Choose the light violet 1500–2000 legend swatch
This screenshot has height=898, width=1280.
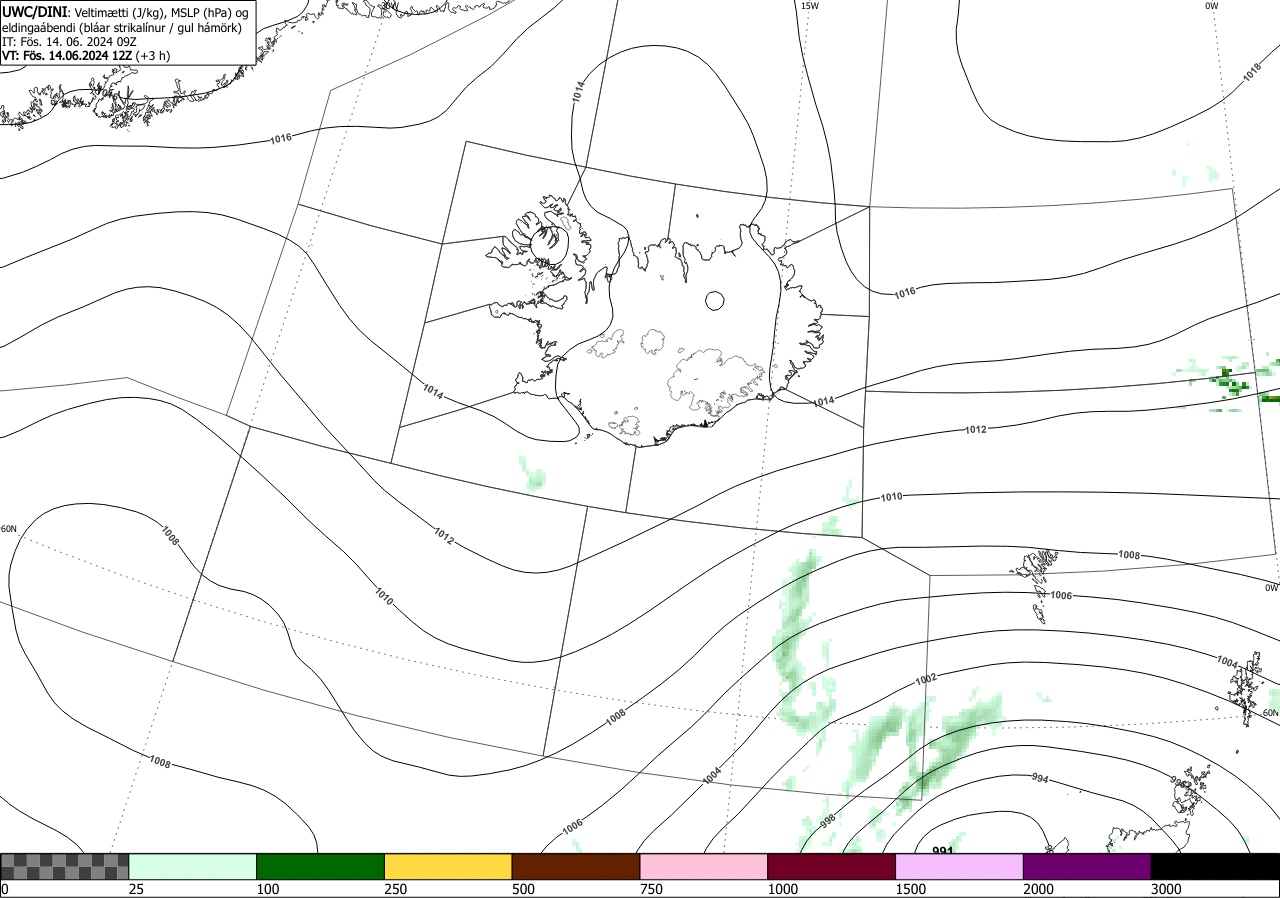[x=960, y=866]
